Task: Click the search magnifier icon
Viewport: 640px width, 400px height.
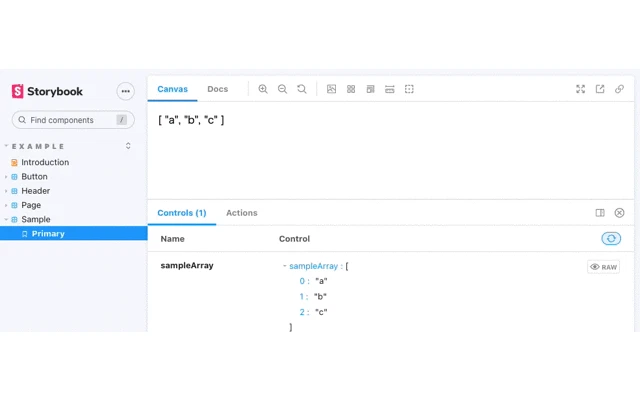Action: 22,120
